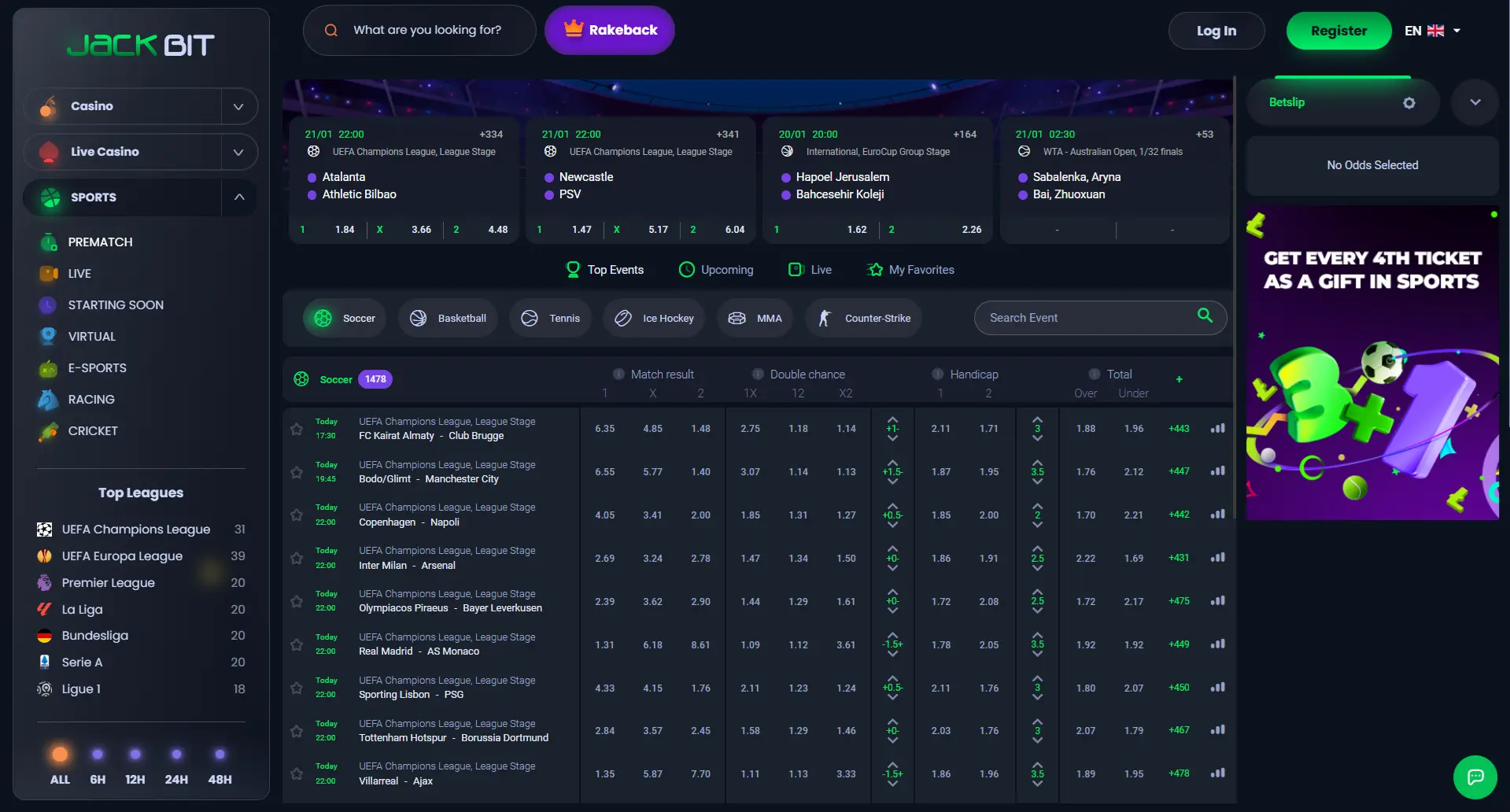The width and height of the screenshot is (1510, 812).
Task: Open the E-Sports section
Action: (97, 368)
